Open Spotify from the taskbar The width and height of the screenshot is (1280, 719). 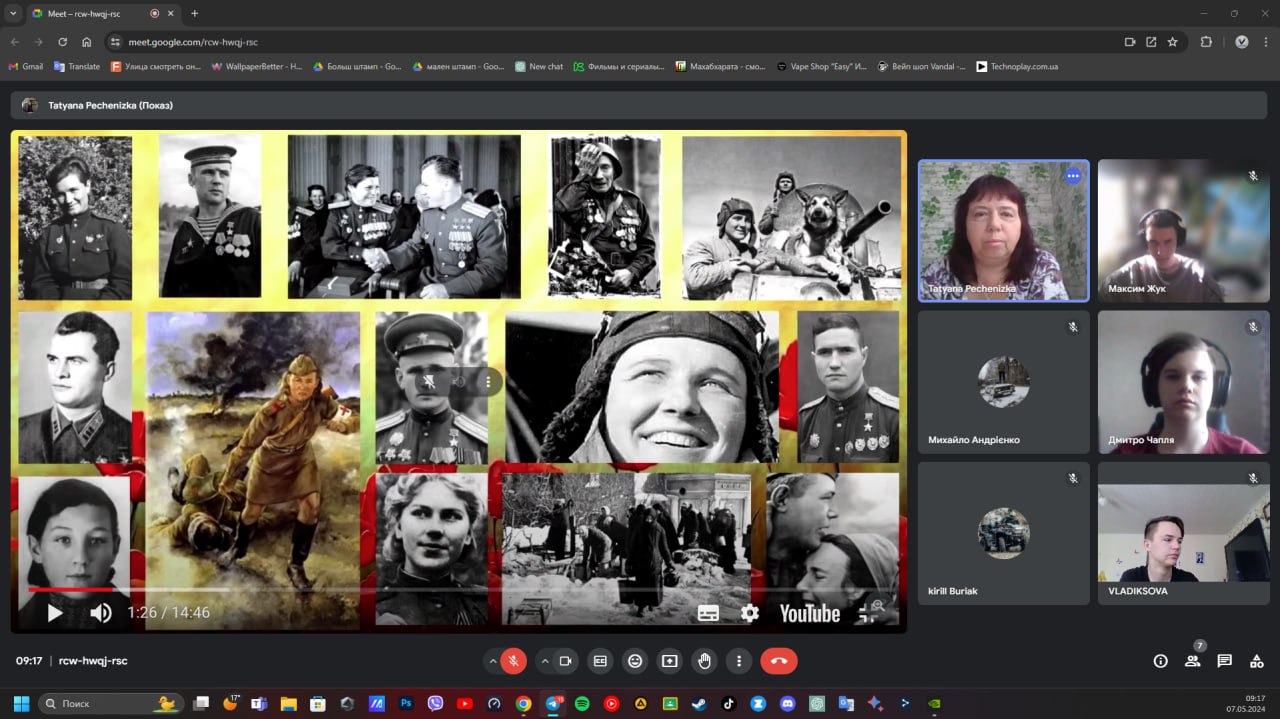tap(582, 703)
